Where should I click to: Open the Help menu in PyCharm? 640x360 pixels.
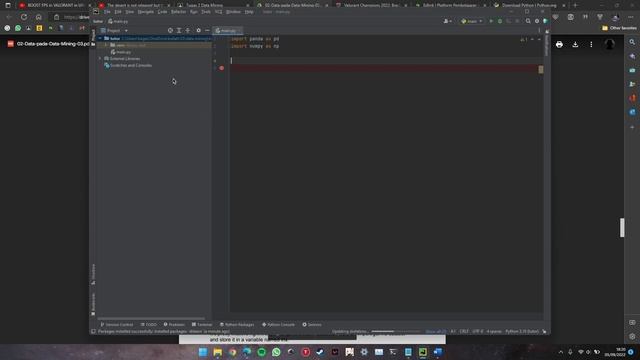tap(249, 12)
